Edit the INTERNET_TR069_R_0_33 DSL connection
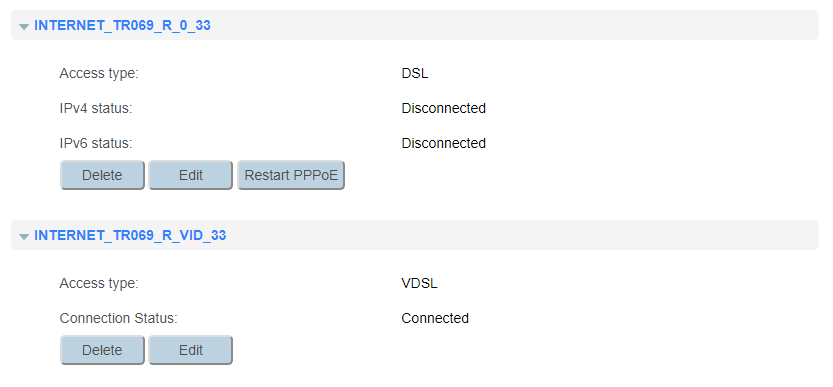 coord(191,175)
